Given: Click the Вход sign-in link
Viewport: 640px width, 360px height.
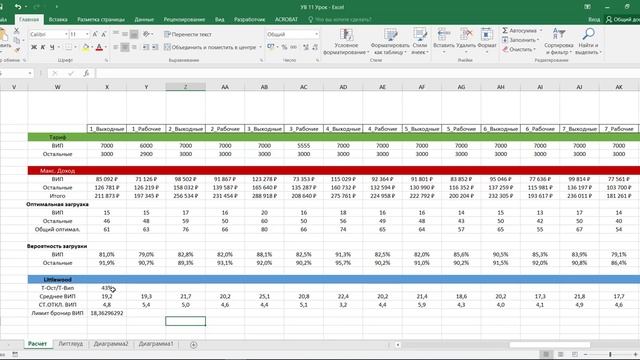Looking at the screenshot, I should click(594, 19).
